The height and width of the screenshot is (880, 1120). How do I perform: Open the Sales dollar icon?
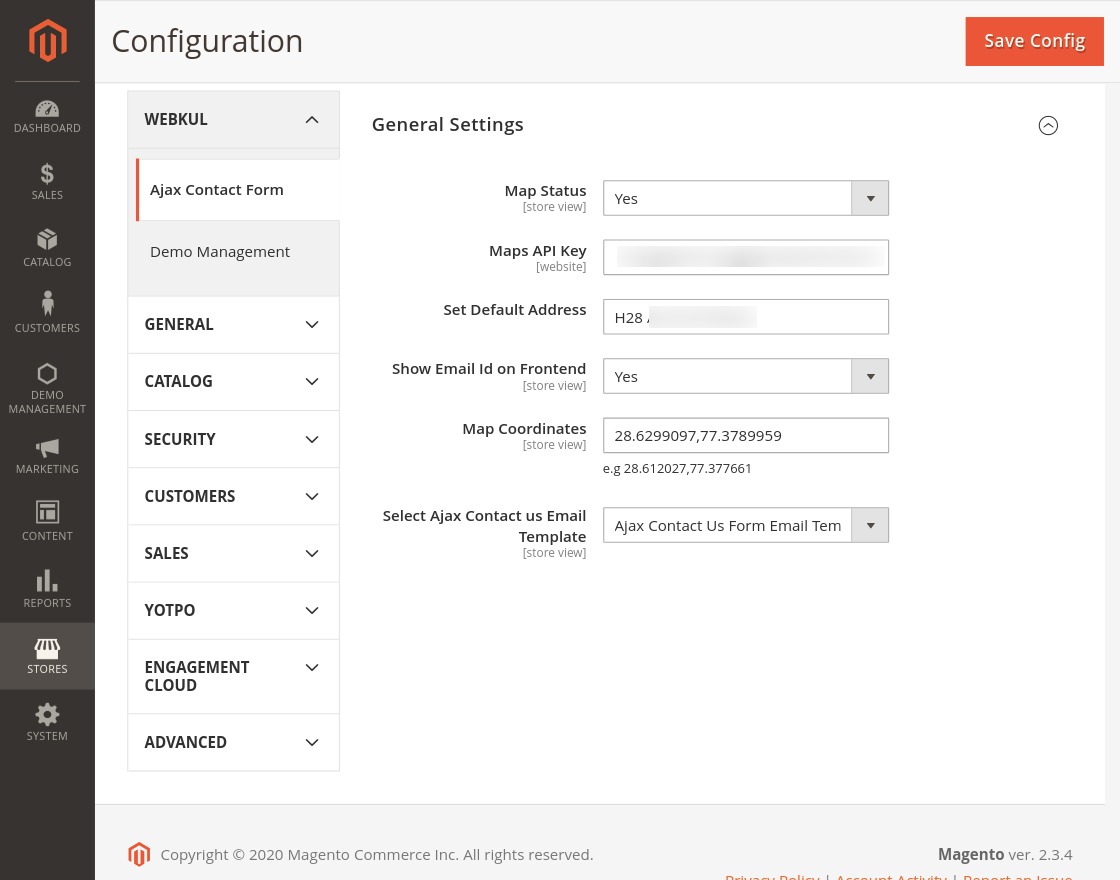(47, 174)
